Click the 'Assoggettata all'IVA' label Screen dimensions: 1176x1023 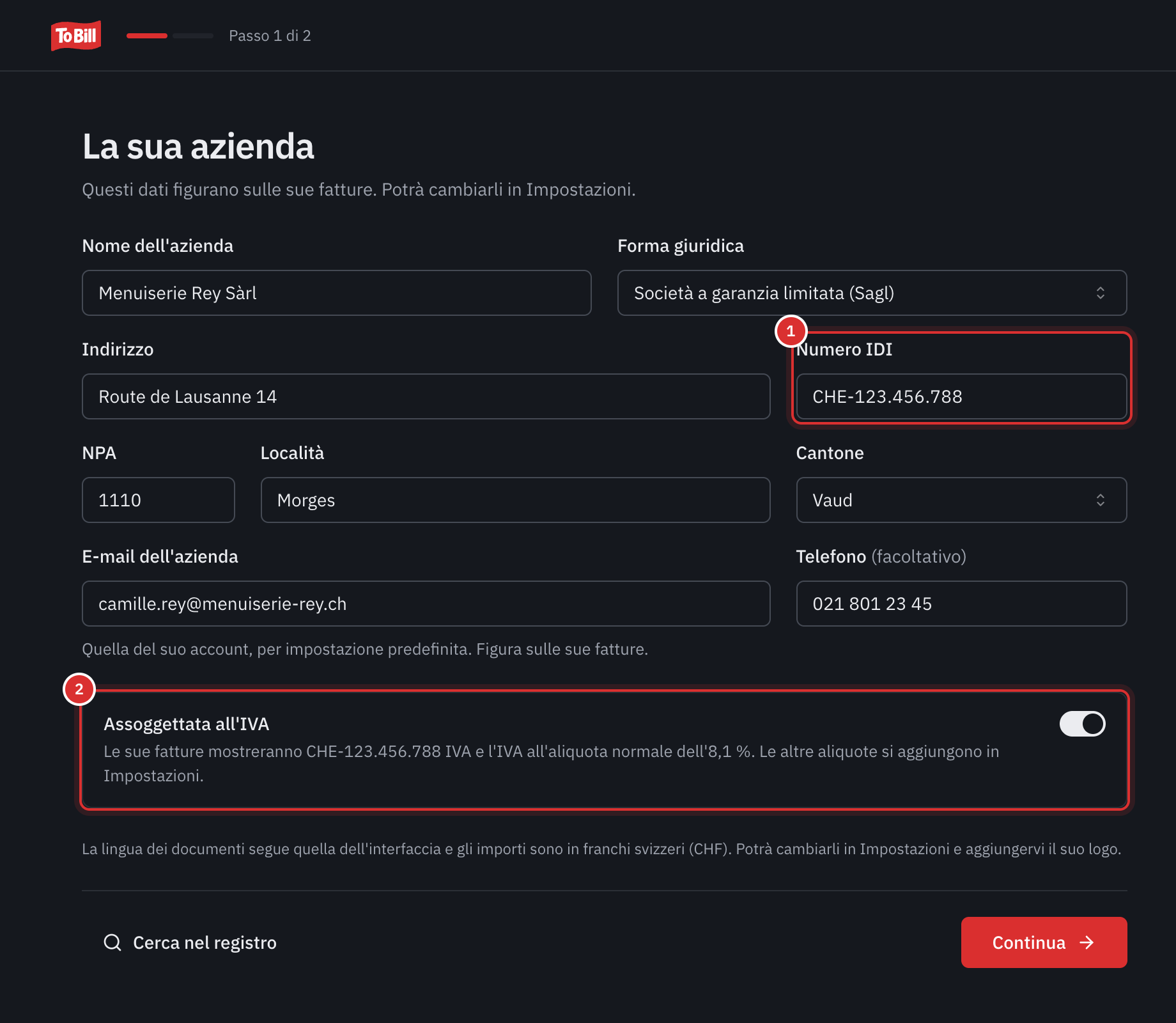pyautogui.click(x=186, y=724)
